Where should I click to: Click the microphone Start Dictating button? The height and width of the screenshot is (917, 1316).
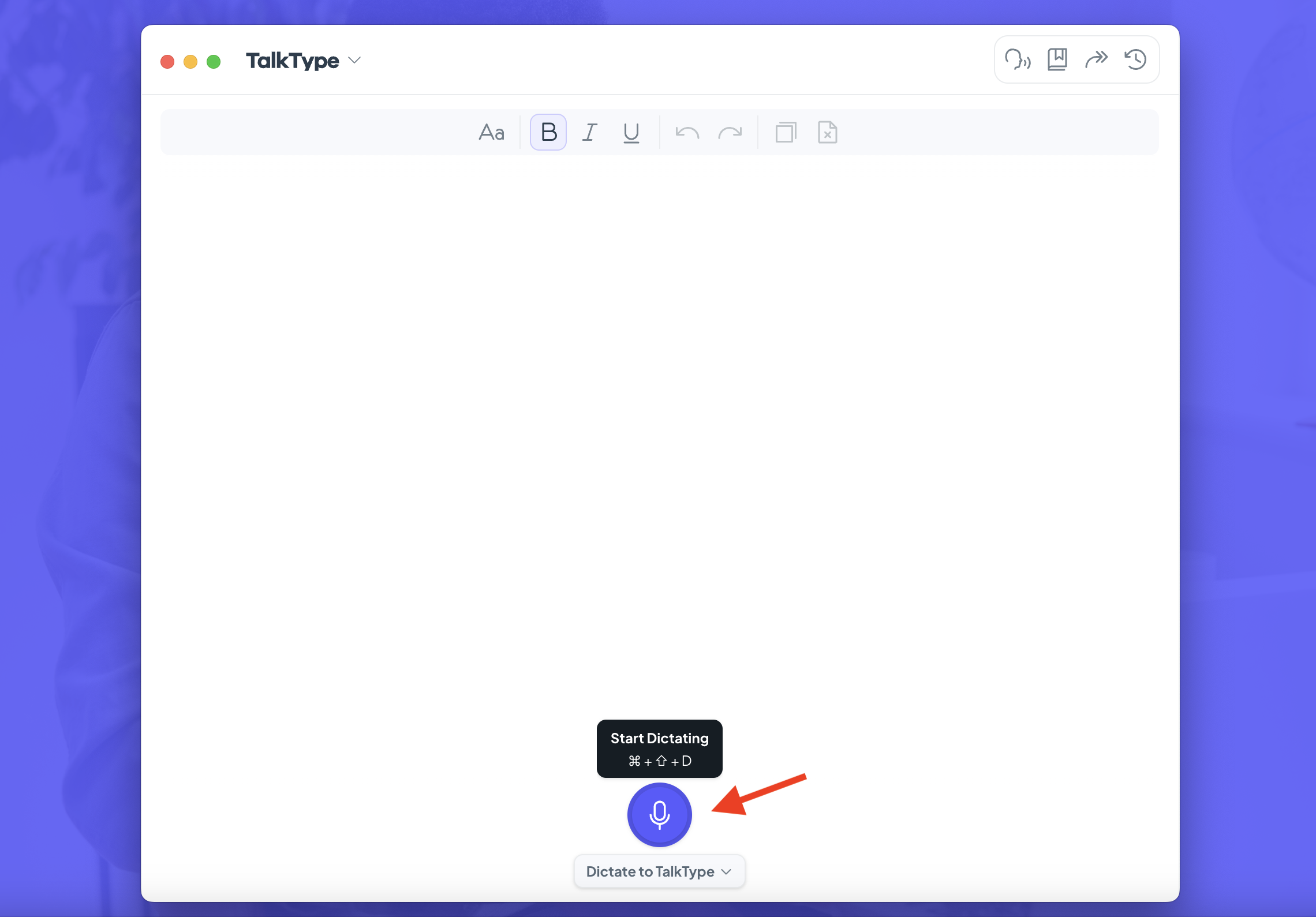click(x=659, y=814)
